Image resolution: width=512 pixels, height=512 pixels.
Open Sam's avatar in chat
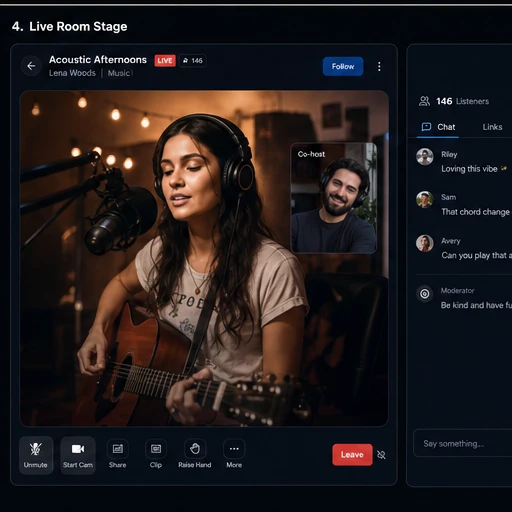[425, 200]
